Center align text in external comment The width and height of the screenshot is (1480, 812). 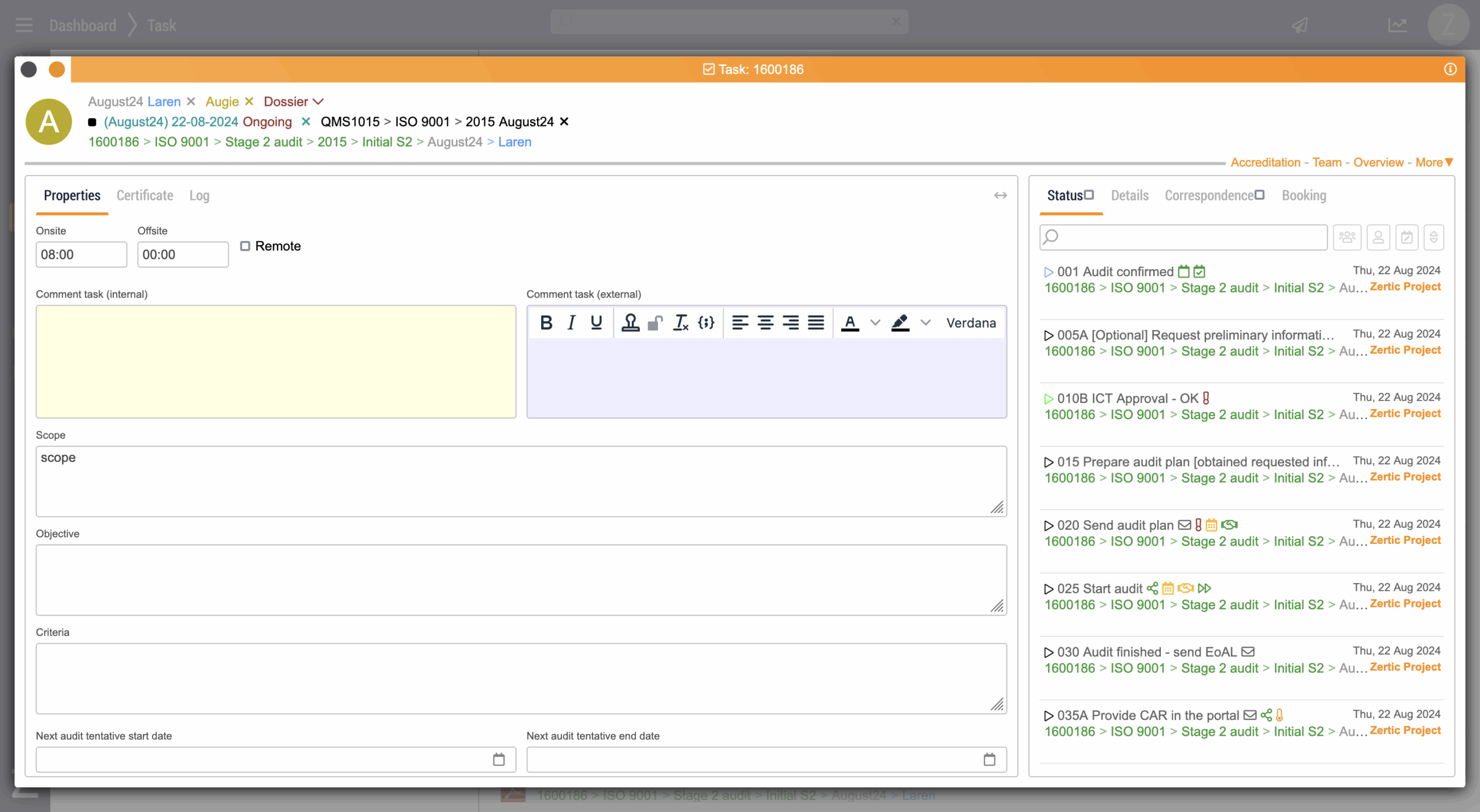tap(765, 322)
